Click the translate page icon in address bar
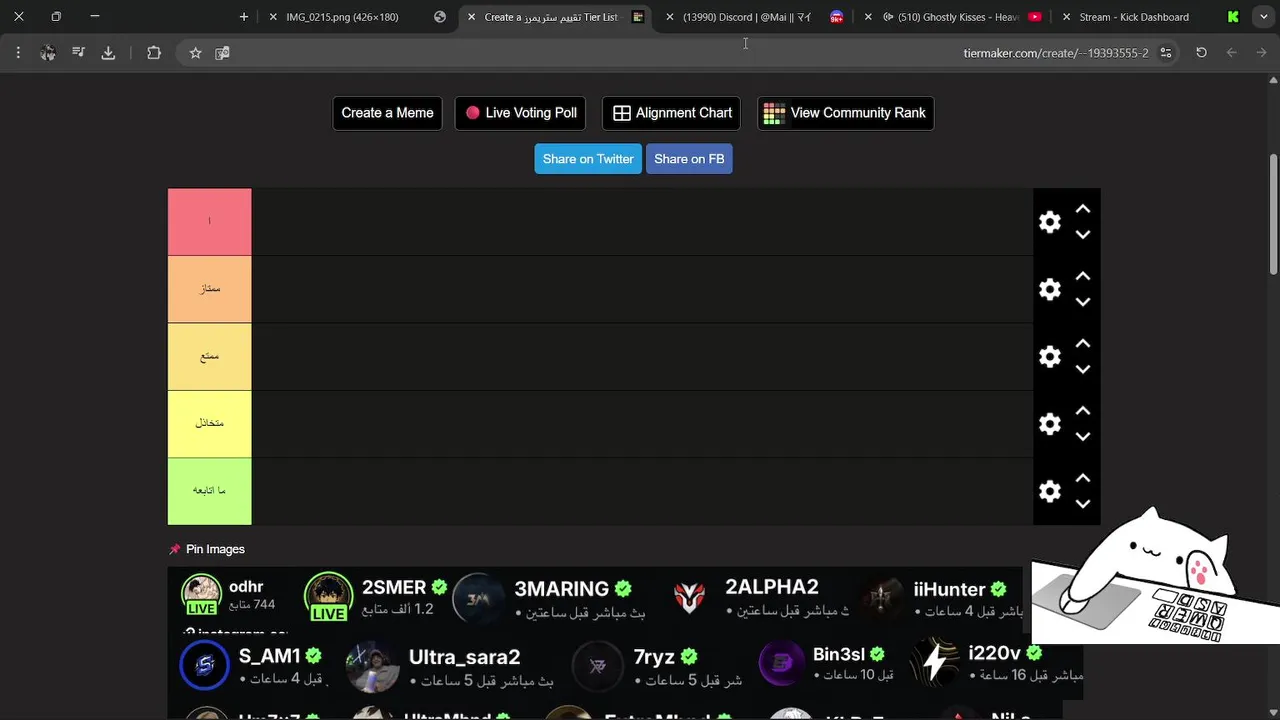Viewport: 1280px width, 720px height. [222, 53]
